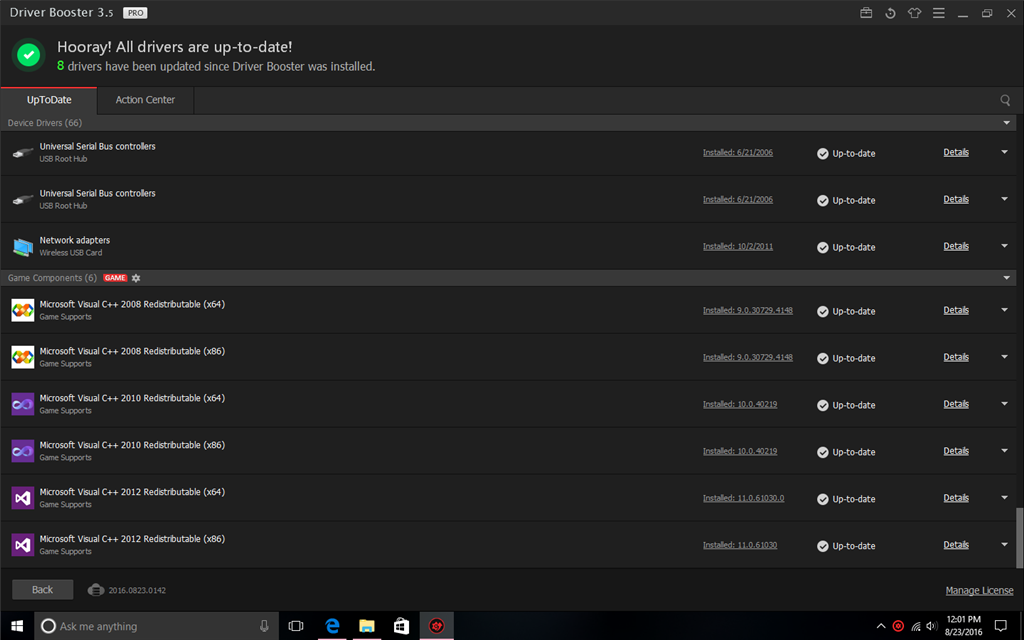The image size is (1024, 640).
Task: Click the PRO edition badge
Action: [135, 13]
